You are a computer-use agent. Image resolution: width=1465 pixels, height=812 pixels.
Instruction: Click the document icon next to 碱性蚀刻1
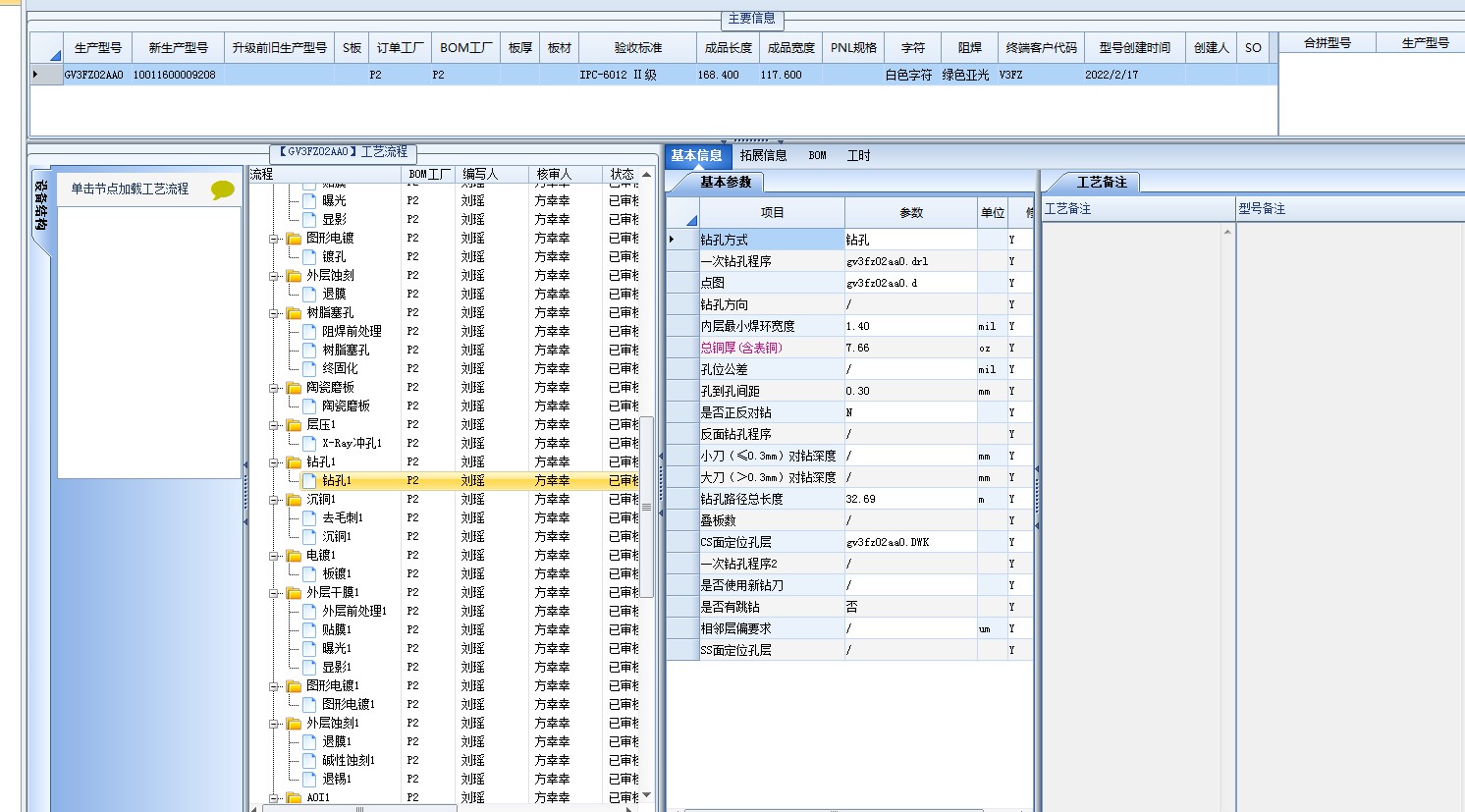tap(309, 760)
